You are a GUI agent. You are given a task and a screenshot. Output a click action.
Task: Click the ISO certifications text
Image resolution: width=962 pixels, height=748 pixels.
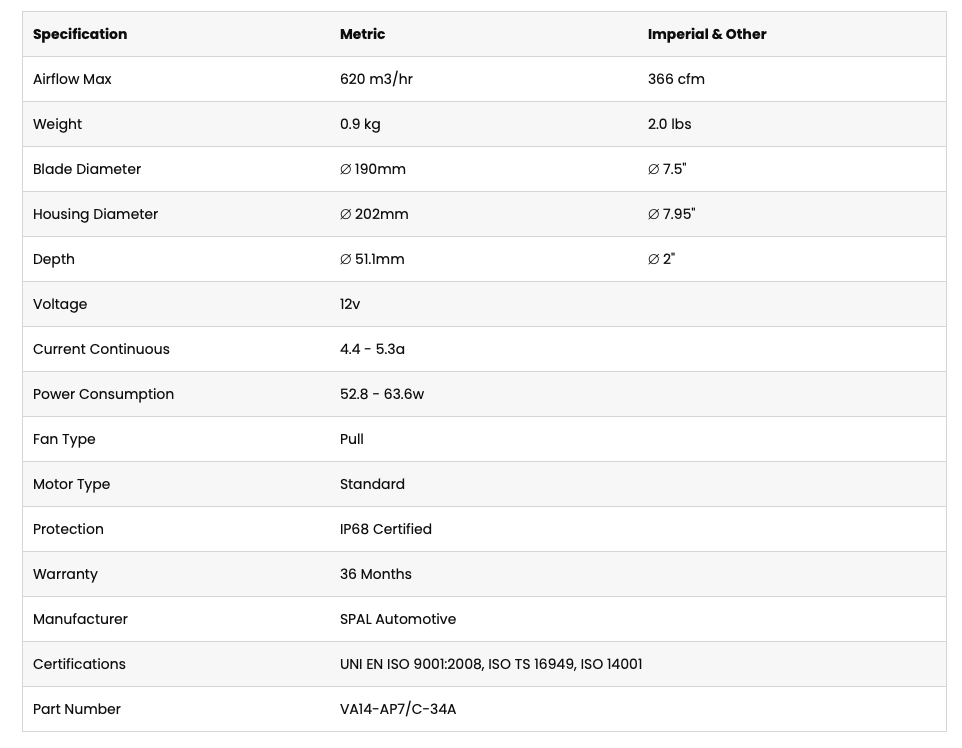pyautogui.click(x=491, y=664)
